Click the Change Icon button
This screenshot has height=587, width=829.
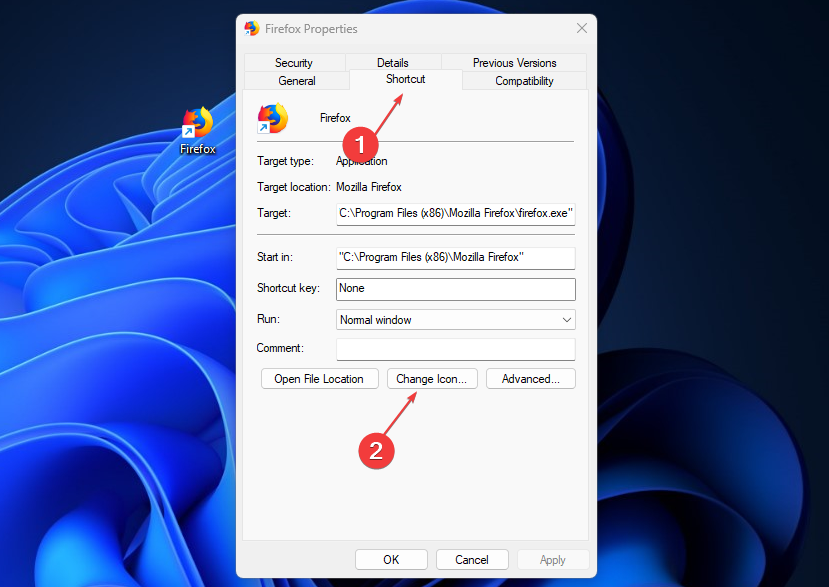coord(432,379)
